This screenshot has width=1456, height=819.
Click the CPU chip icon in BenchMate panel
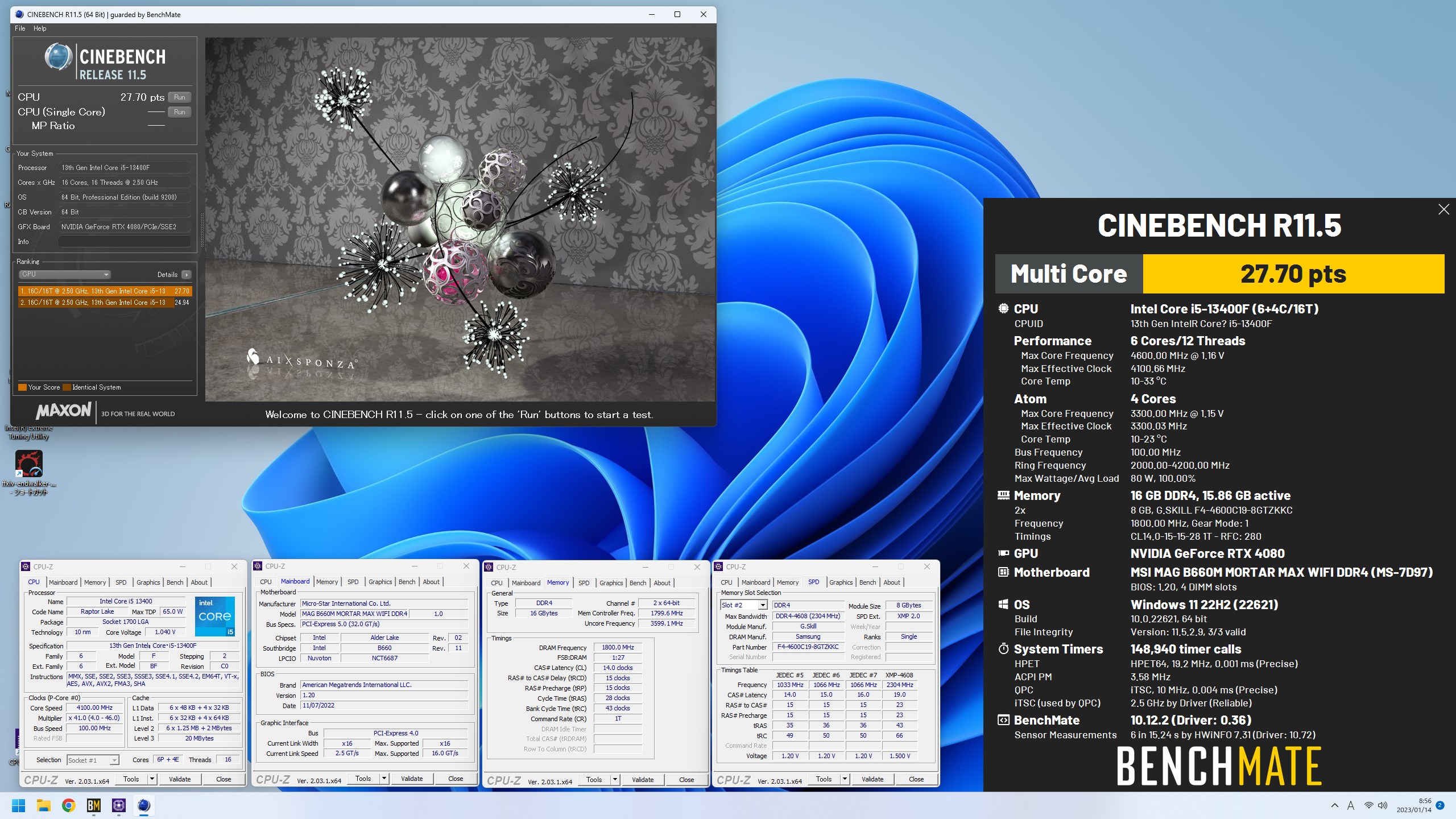tap(1004, 309)
